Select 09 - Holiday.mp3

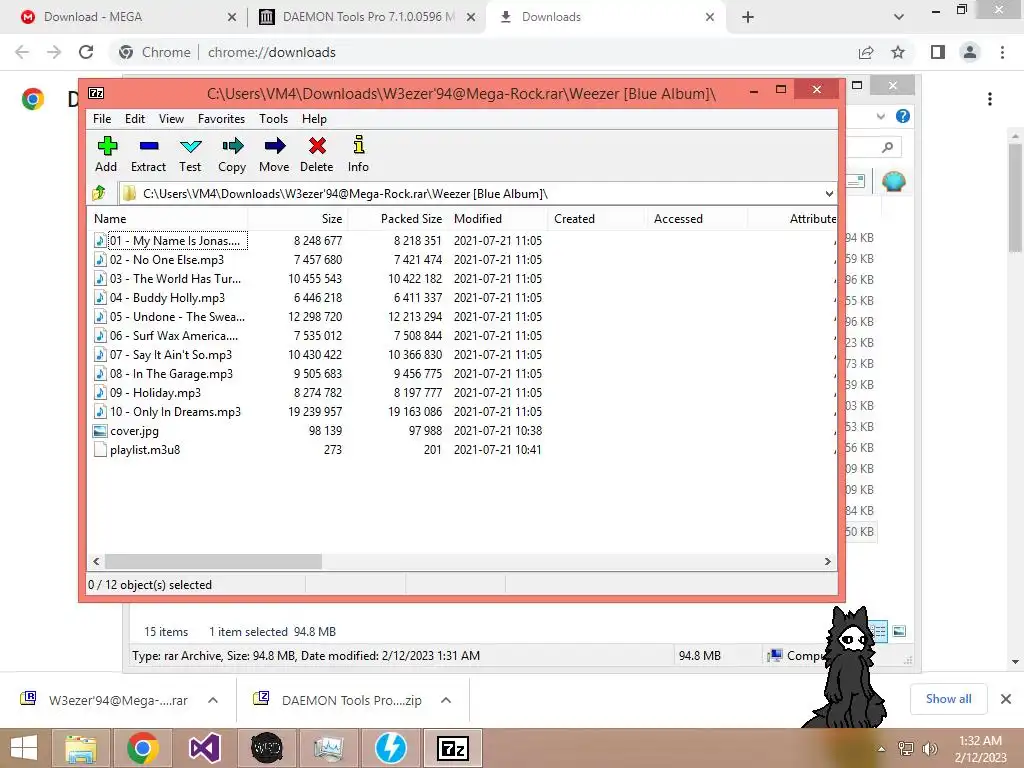click(x=155, y=393)
